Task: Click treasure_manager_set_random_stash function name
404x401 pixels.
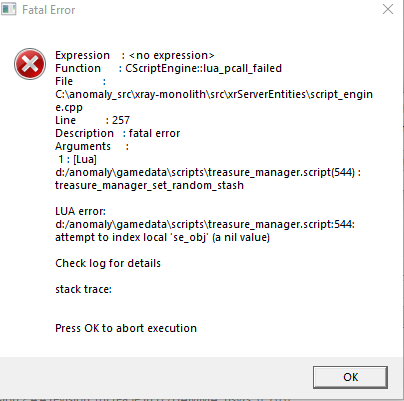Action: click(149, 185)
